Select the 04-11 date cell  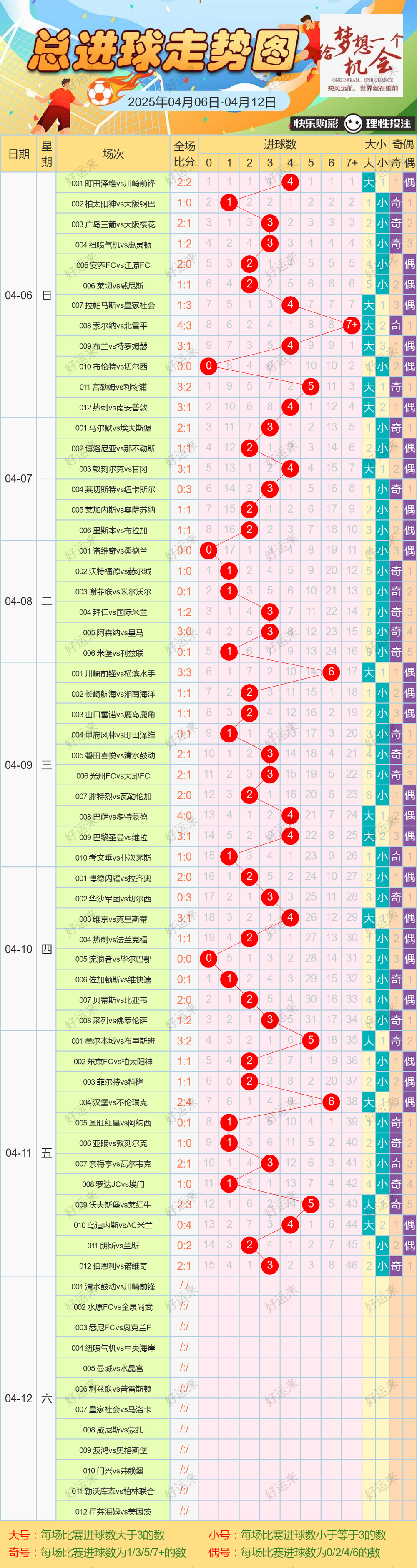pyautogui.click(x=19, y=1153)
